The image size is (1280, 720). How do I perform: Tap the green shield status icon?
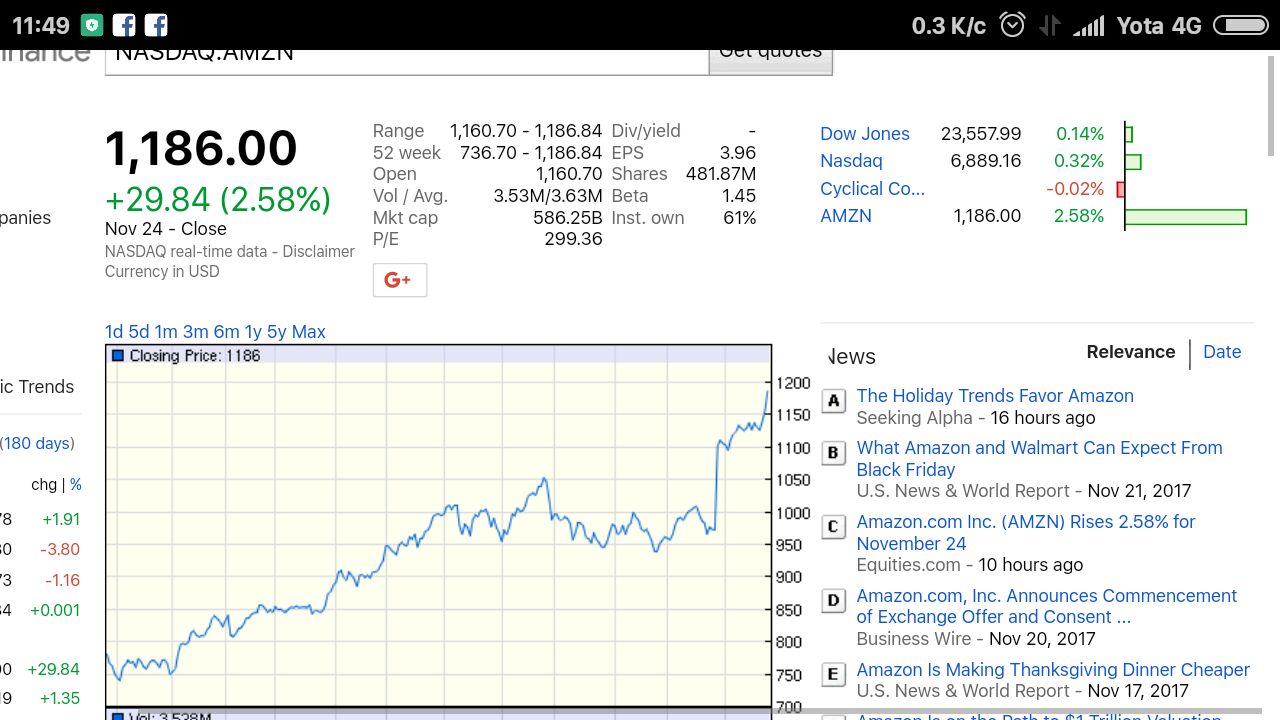coord(92,25)
